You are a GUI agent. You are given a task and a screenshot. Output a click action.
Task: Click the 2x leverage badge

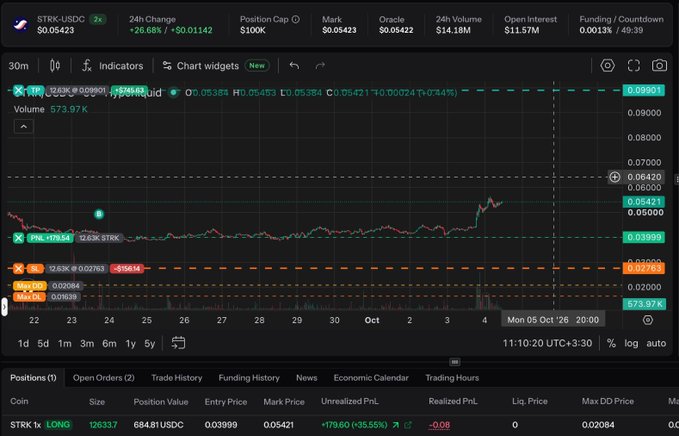pos(98,19)
